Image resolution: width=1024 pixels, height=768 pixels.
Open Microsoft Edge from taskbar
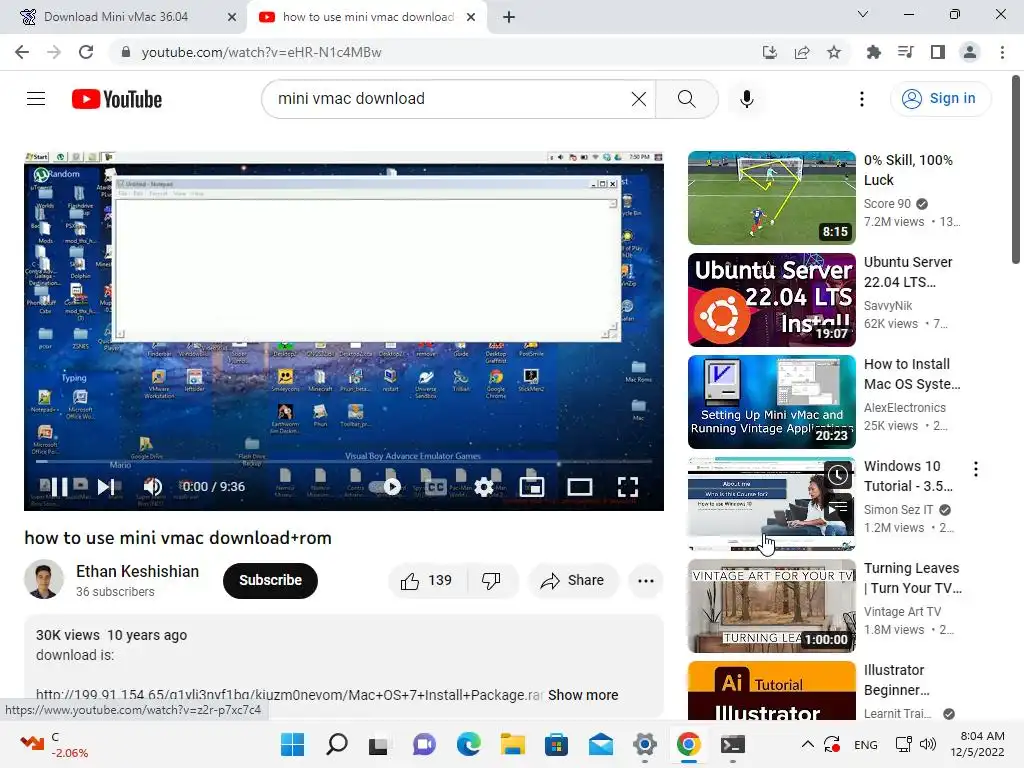[468, 744]
